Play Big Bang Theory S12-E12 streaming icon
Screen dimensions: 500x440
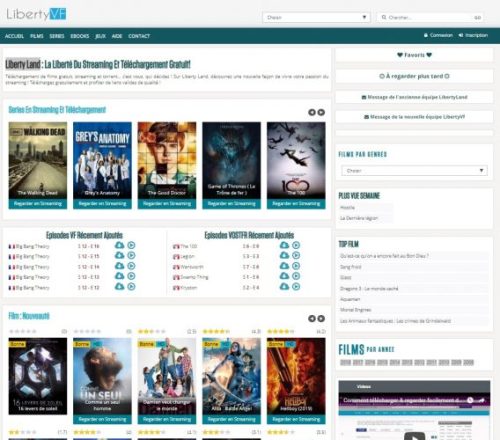[x=131, y=287]
